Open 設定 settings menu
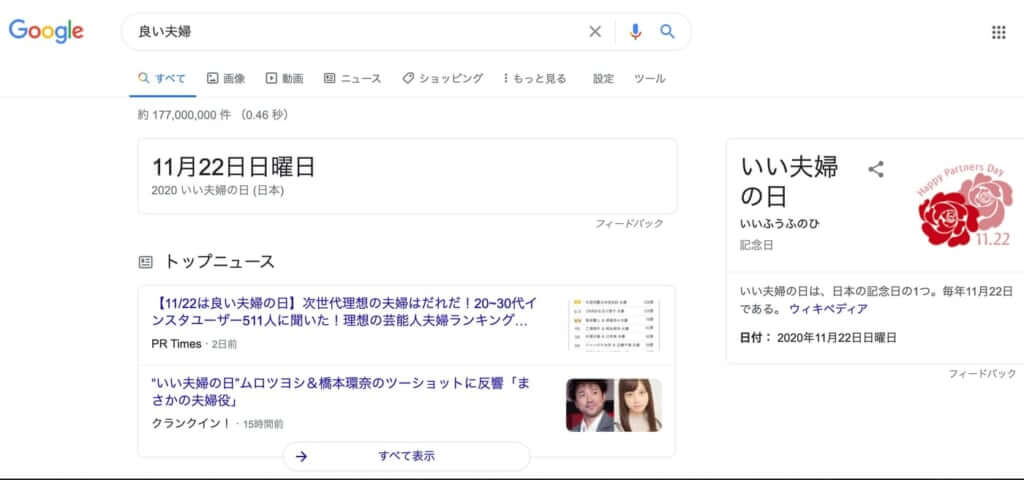The width and height of the screenshot is (1024, 480). [603, 78]
